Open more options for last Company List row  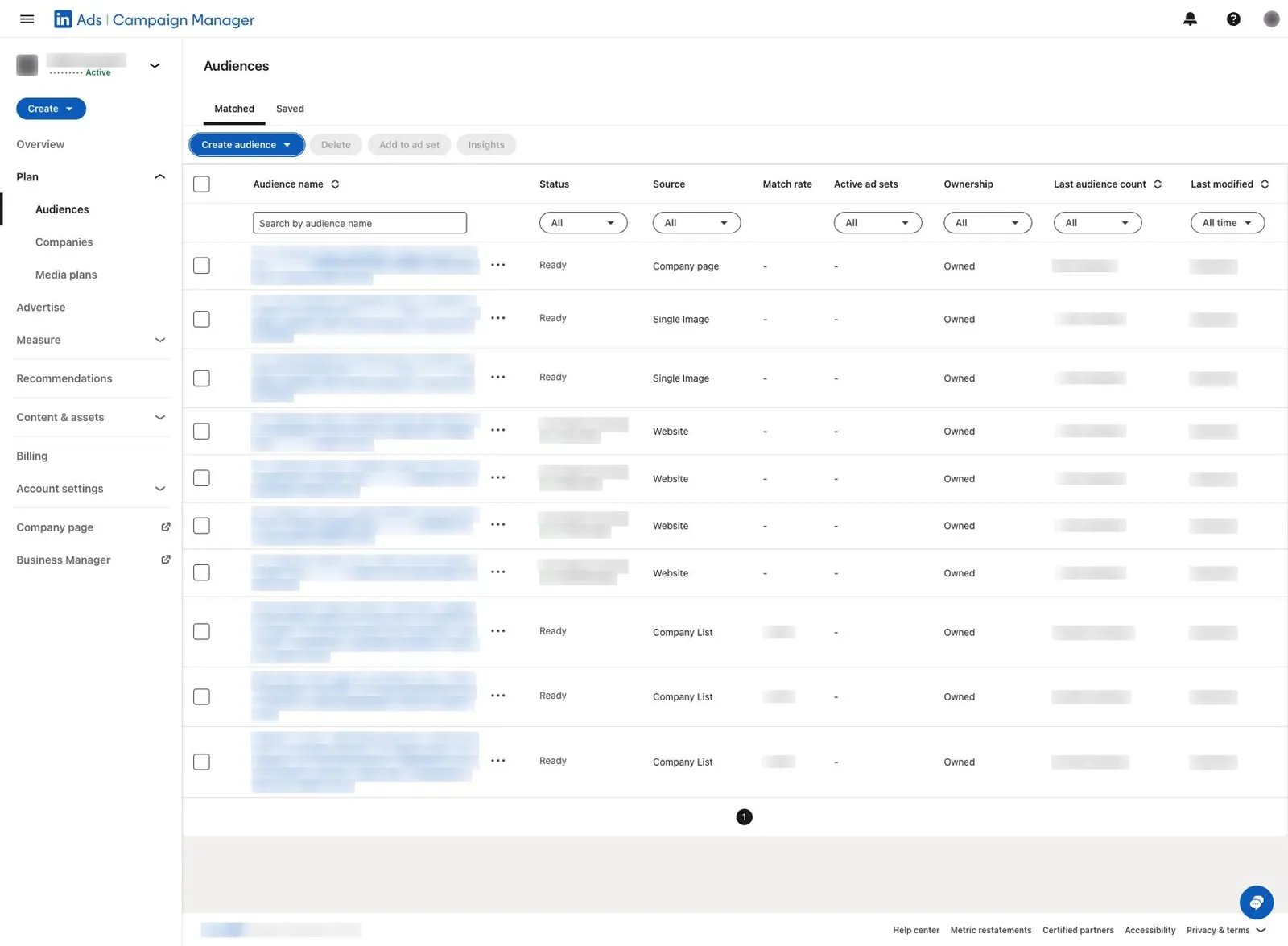click(498, 761)
